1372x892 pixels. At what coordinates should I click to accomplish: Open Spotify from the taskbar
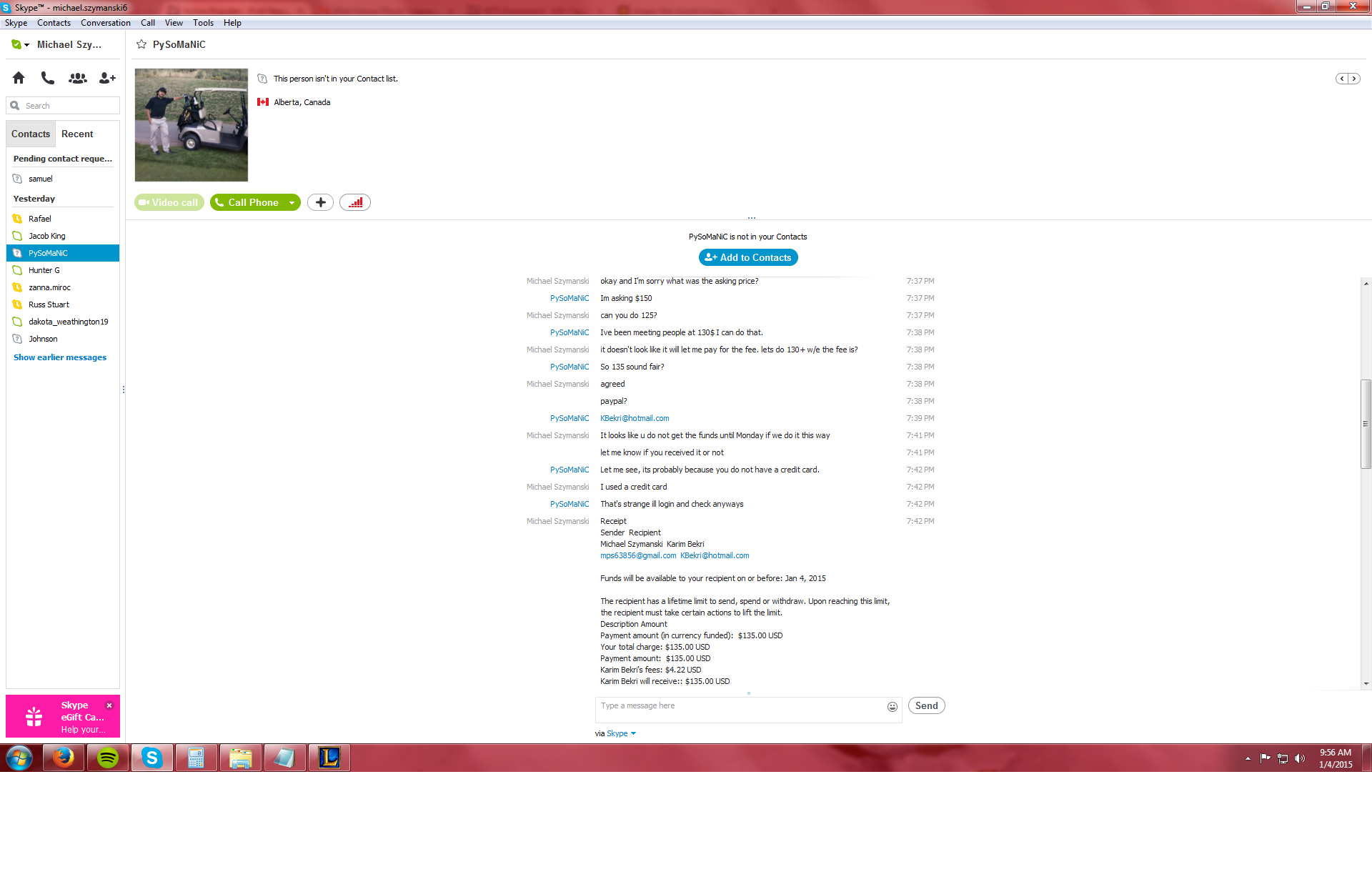coord(108,758)
